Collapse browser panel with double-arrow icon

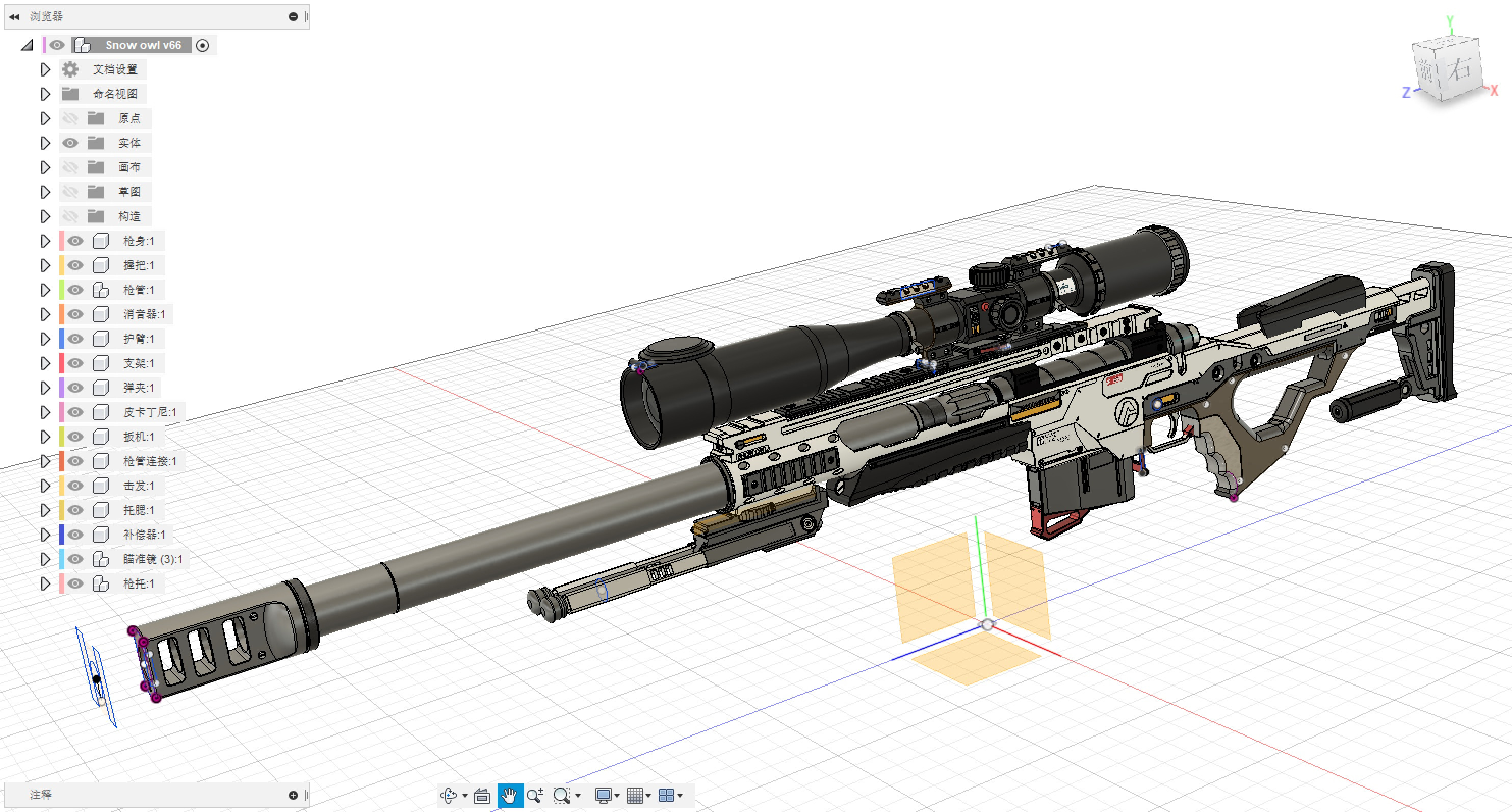pyautogui.click(x=15, y=17)
